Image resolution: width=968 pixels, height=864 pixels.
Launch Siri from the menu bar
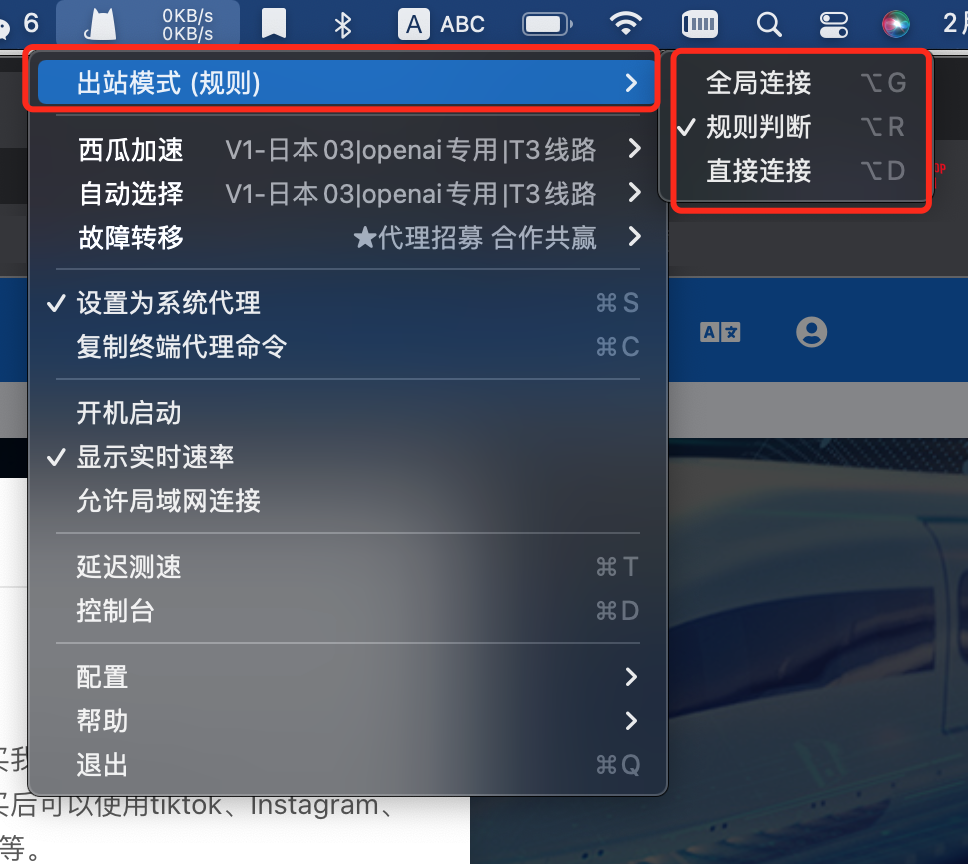click(x=895, y=25)
